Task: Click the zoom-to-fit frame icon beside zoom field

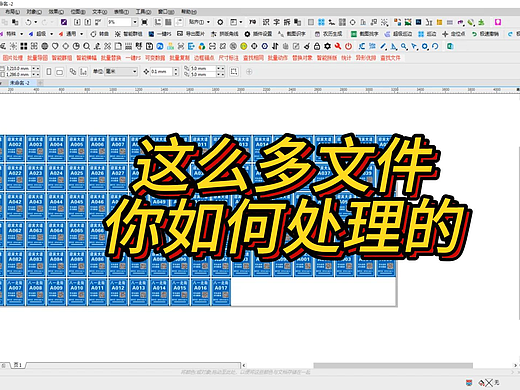Action: point(144,22)
